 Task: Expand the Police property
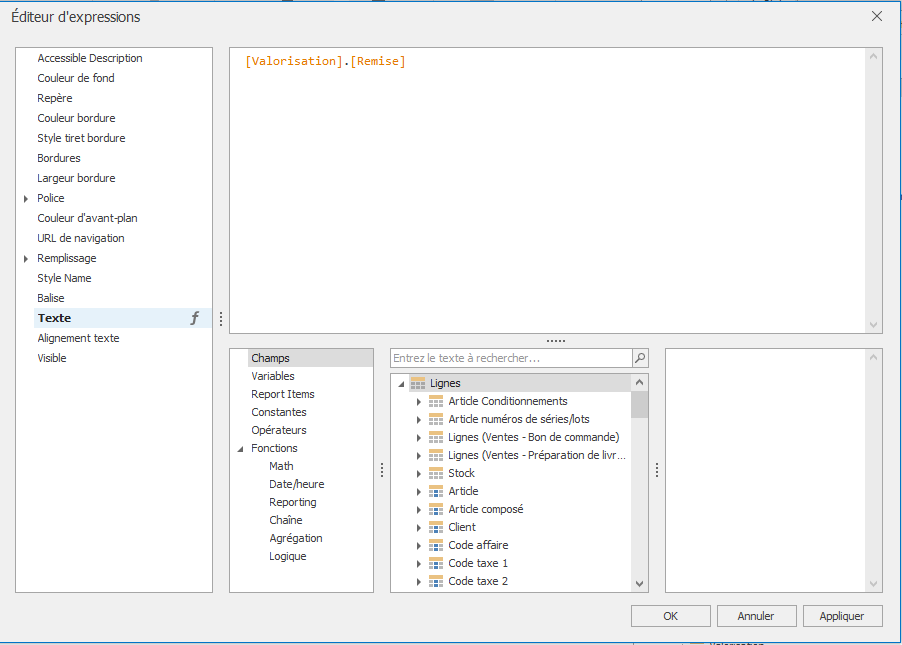coord(26,198)
